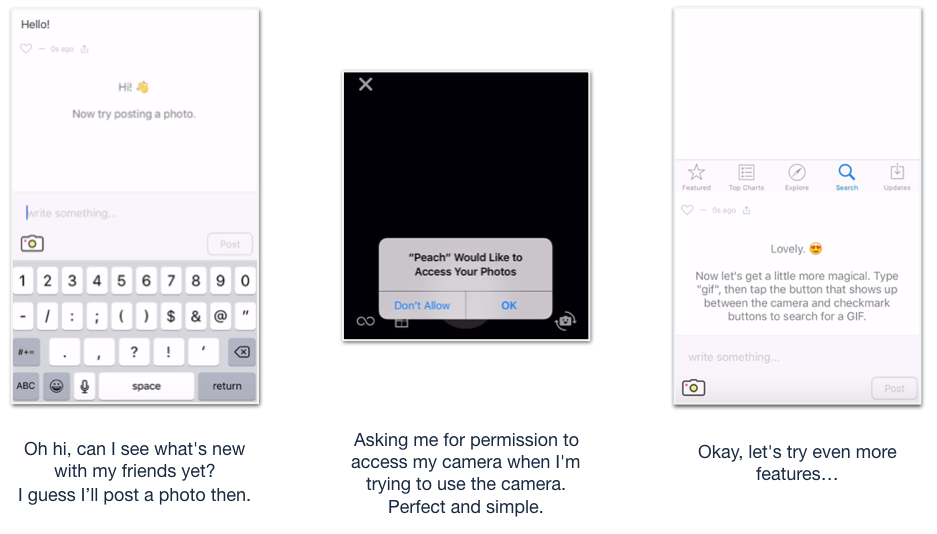Tap the comma key

click(99, 352)
